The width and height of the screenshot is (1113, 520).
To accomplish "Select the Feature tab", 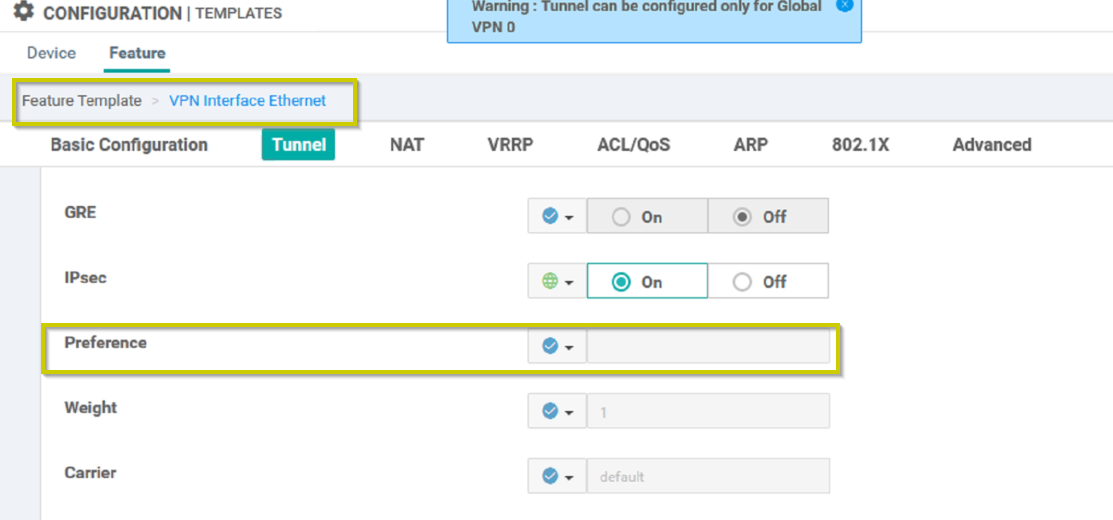I will 137,53.
